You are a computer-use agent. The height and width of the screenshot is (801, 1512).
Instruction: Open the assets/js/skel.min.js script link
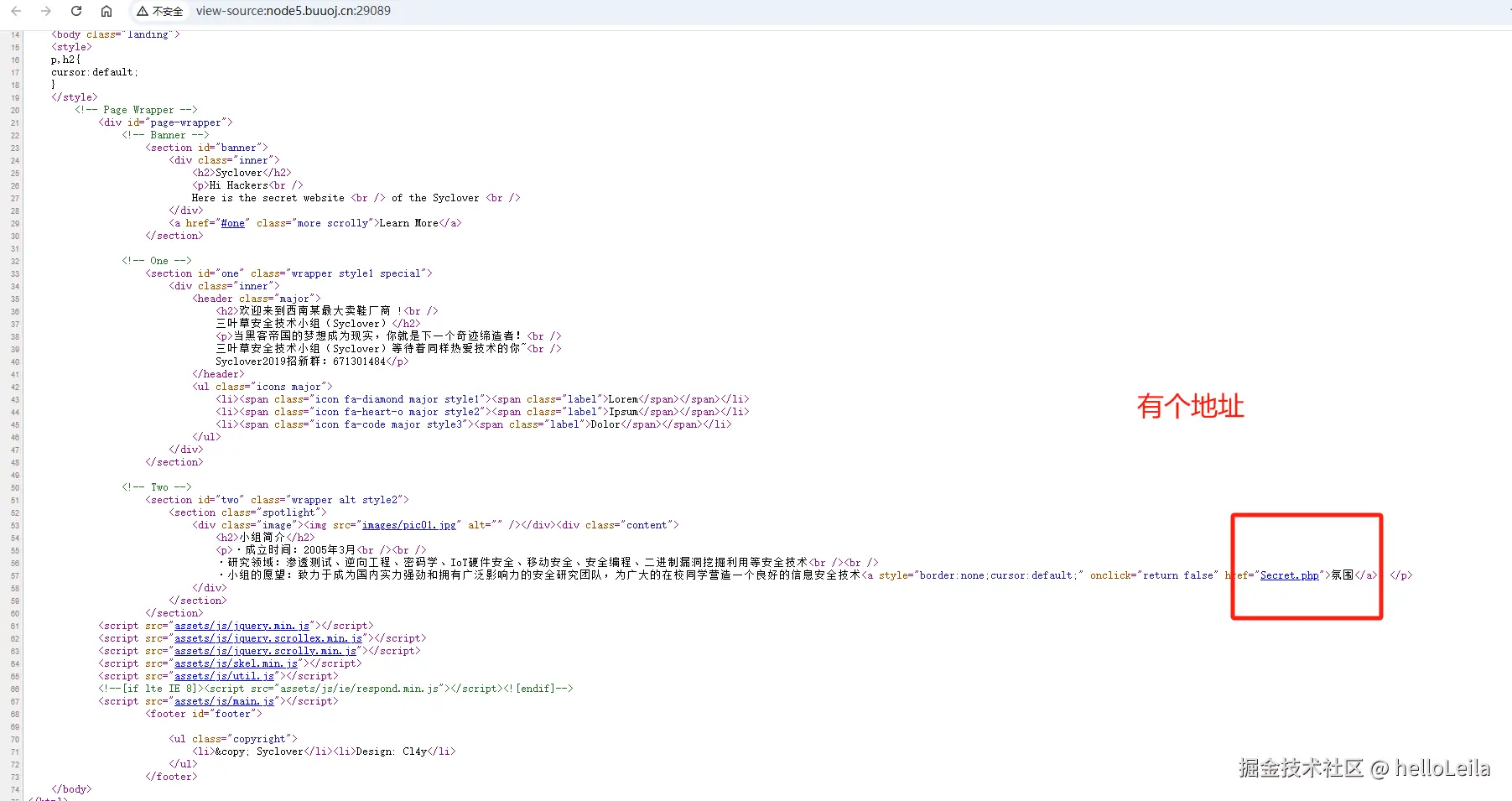[236, 663]
